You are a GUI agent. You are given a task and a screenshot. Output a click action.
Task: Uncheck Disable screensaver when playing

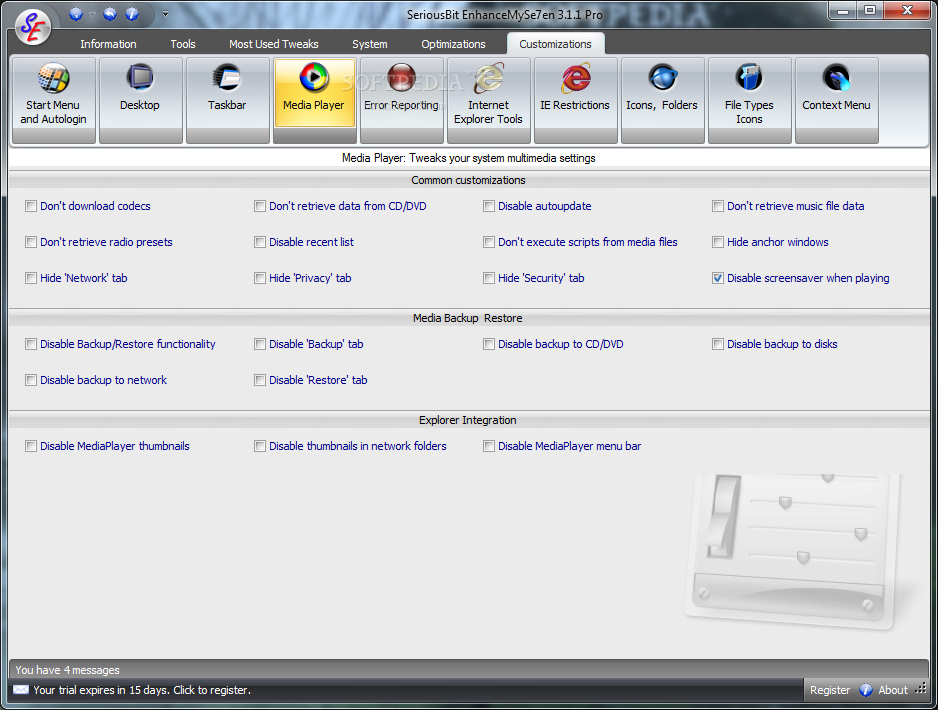click(x=718, y=278)
